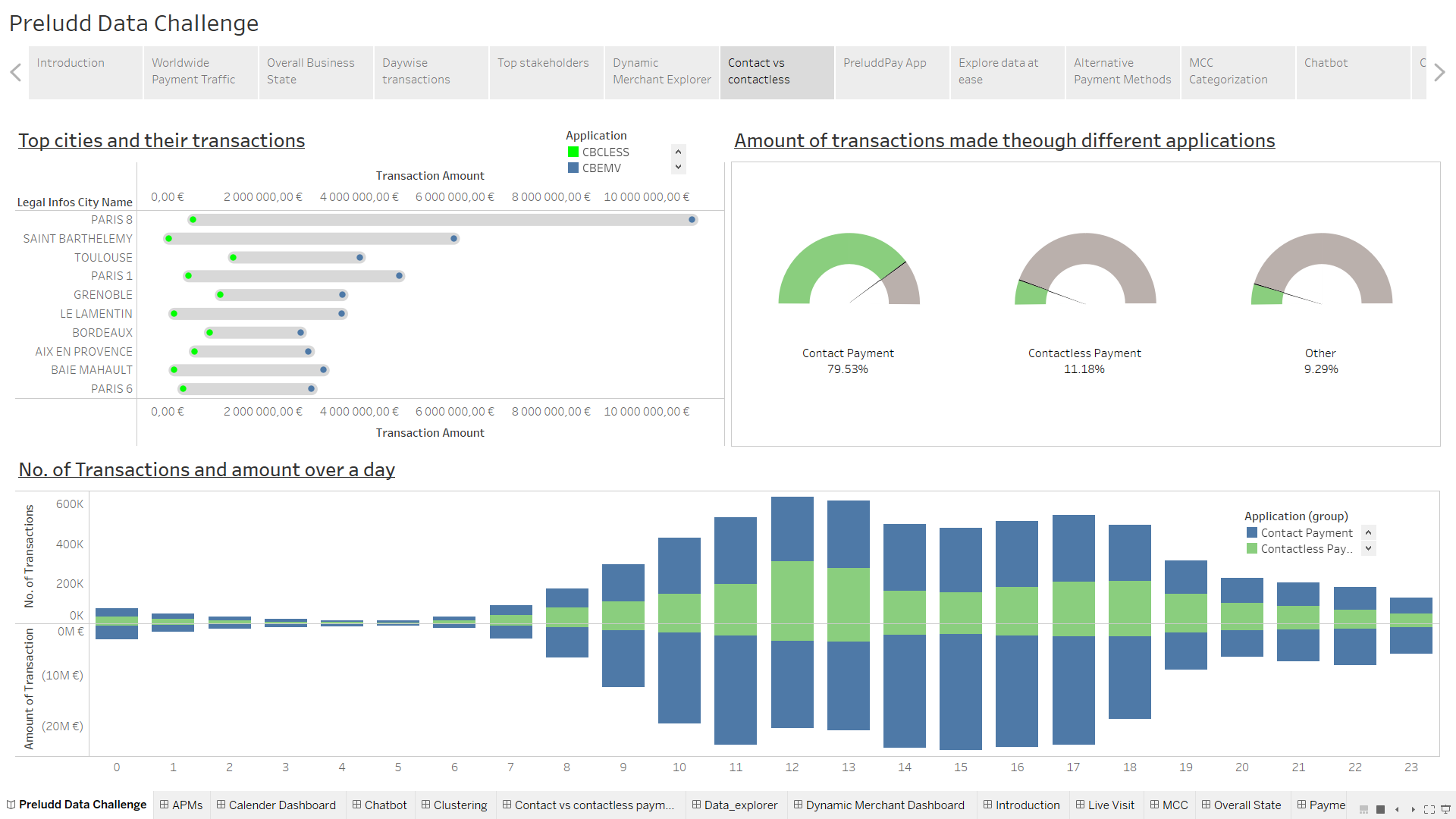Viewport: 1456px width, 819px height.
Task: Enter full screen mode icon
Action: [x=1429, y=809]
